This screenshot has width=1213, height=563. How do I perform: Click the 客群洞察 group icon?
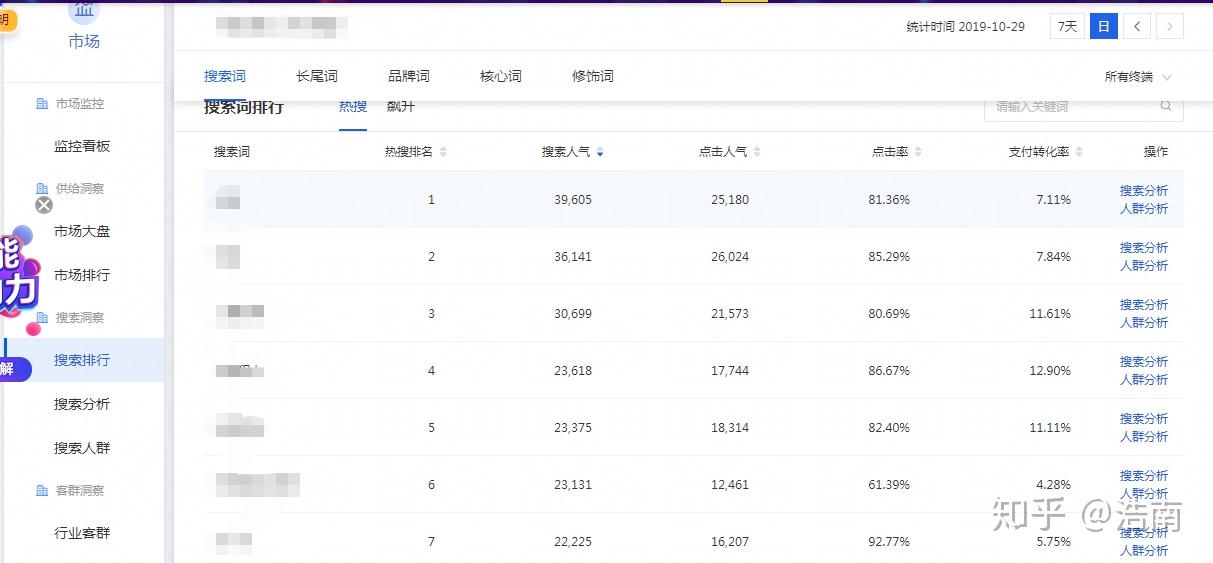(42, 491)
